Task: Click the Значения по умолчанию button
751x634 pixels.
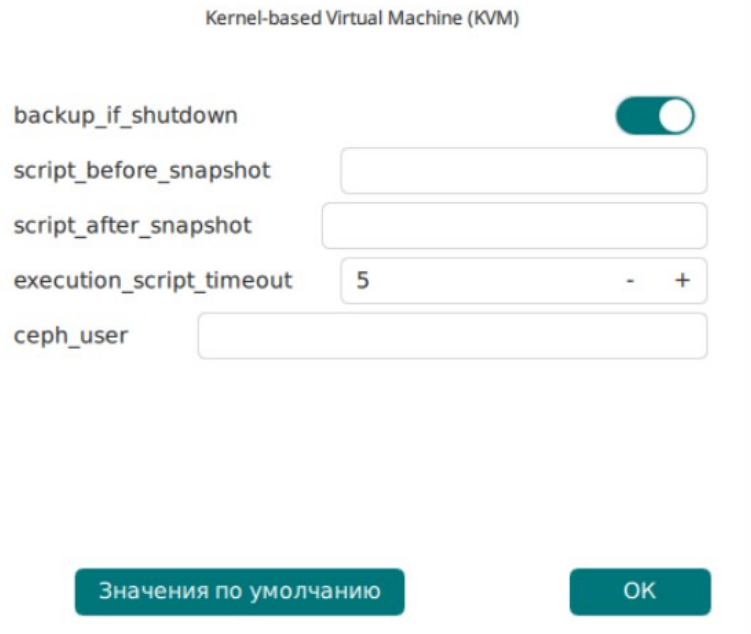Action: coord(239,591)
